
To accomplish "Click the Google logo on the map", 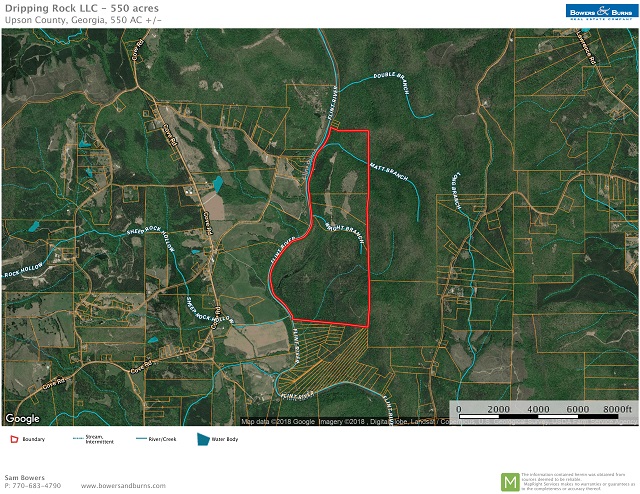I will coord(23,418).
